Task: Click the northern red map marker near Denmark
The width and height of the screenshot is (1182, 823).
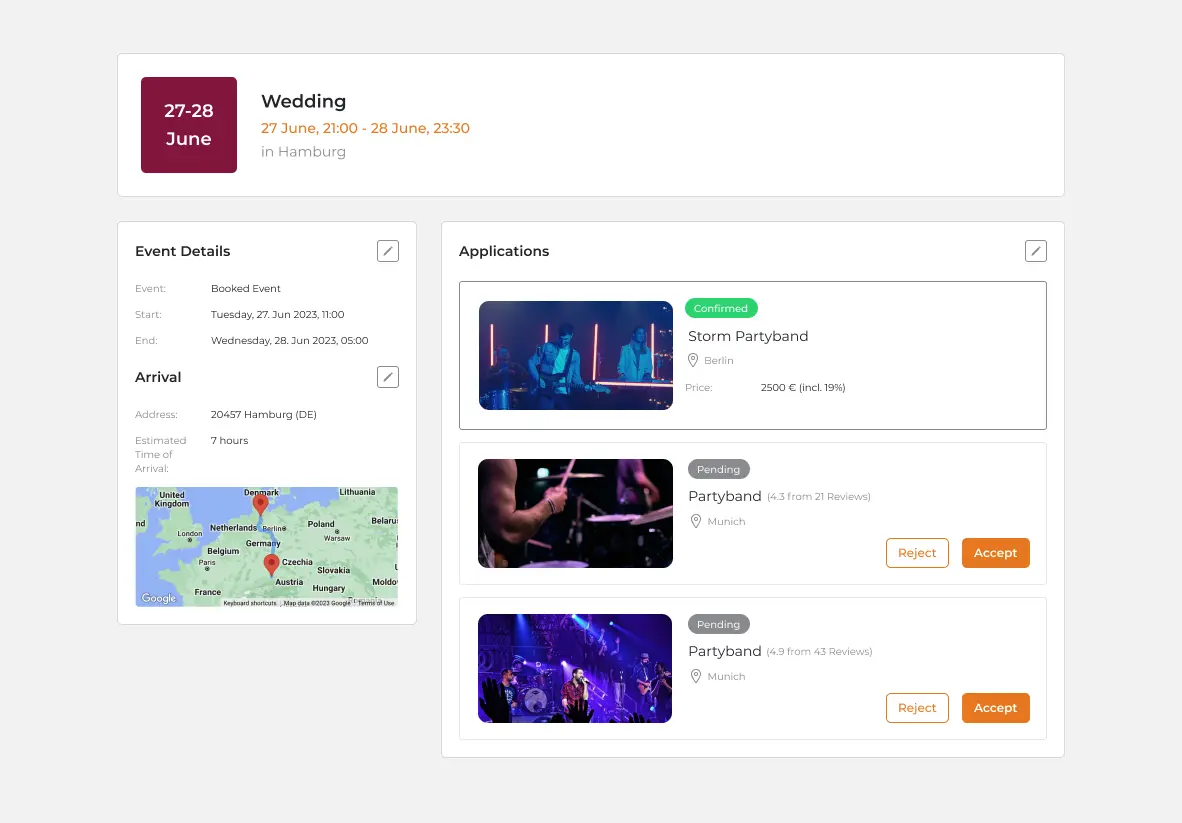Action: [x=260, y=504]
